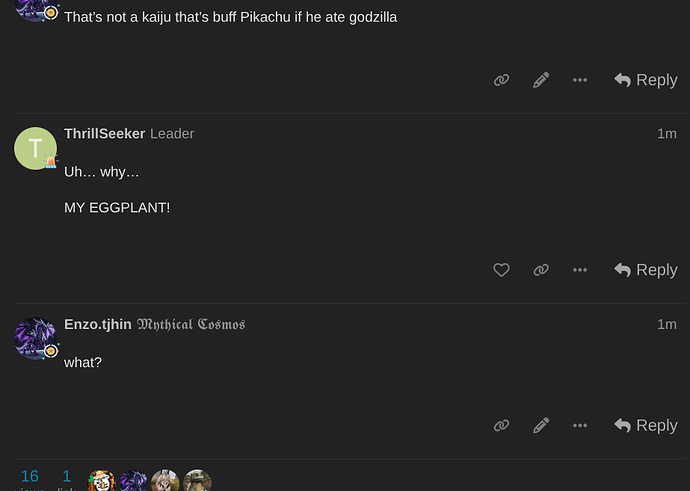Open ellipsis menu on the "what?" post
Screen dimensions: 690x491
point(580,425)
